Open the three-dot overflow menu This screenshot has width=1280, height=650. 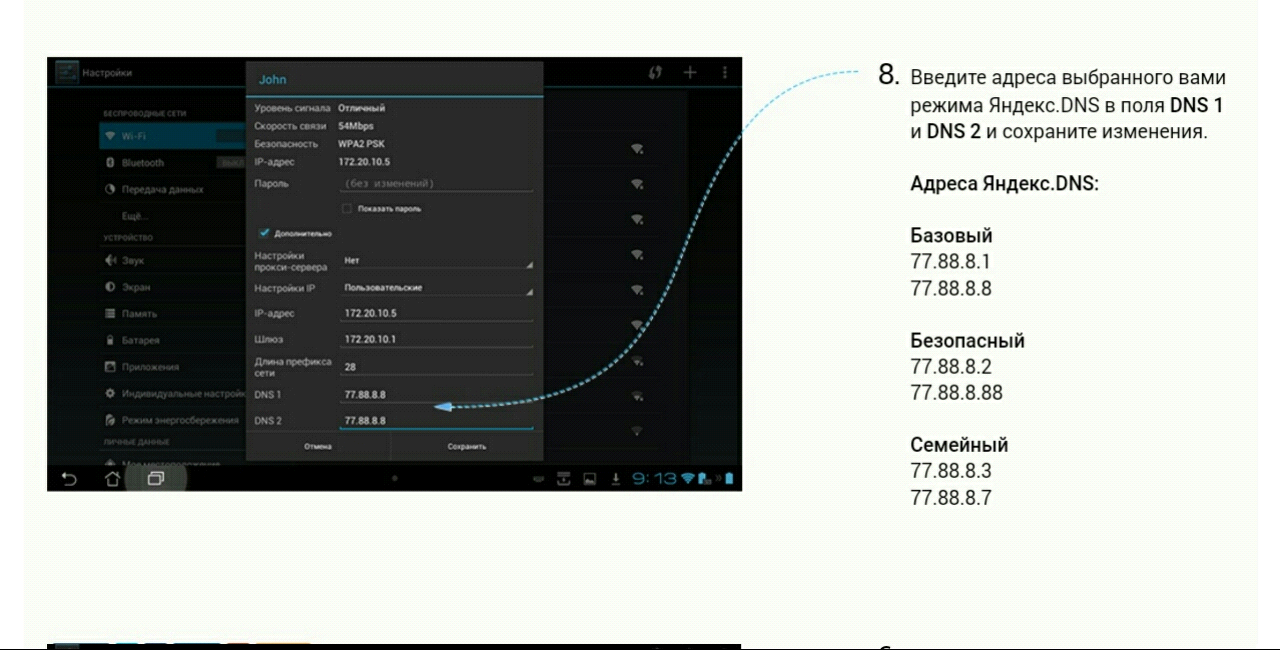pos(725,73)
